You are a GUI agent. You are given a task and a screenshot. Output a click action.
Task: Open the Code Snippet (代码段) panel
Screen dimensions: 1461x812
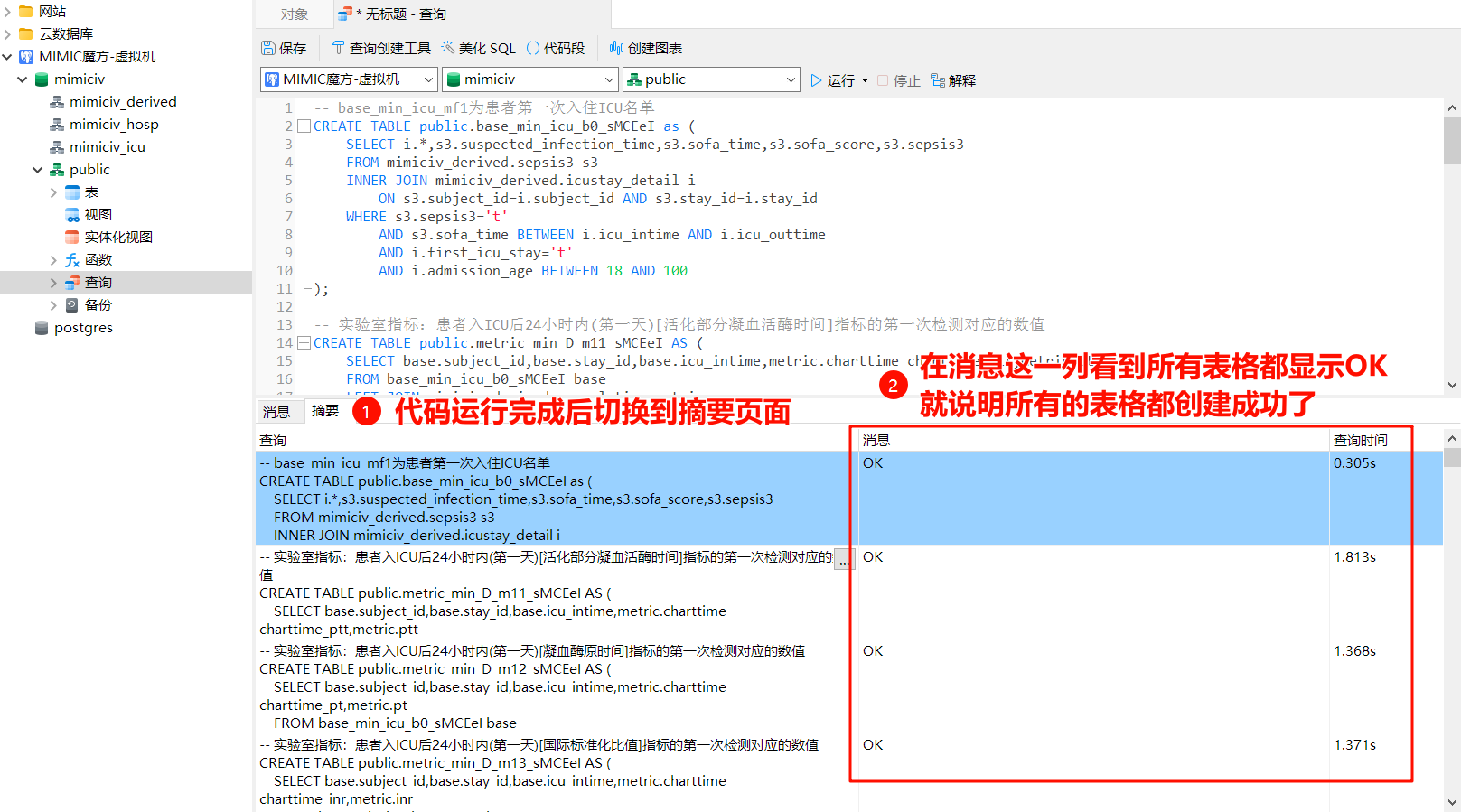(533, 48)
